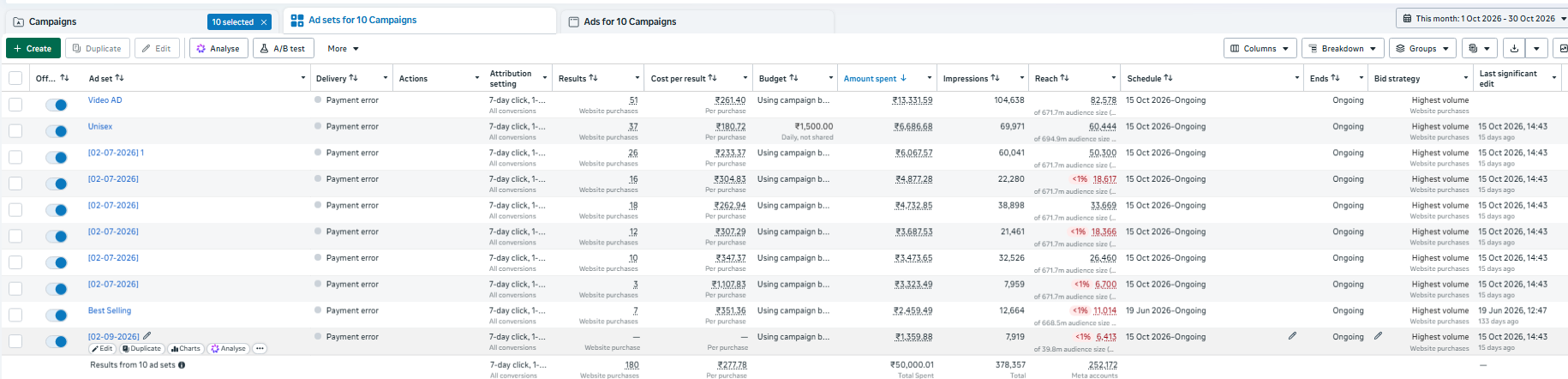This screenshot has height=379, width=1568.
Task: Open the Actions column options arrow
Action: click(x=477, y=78)
